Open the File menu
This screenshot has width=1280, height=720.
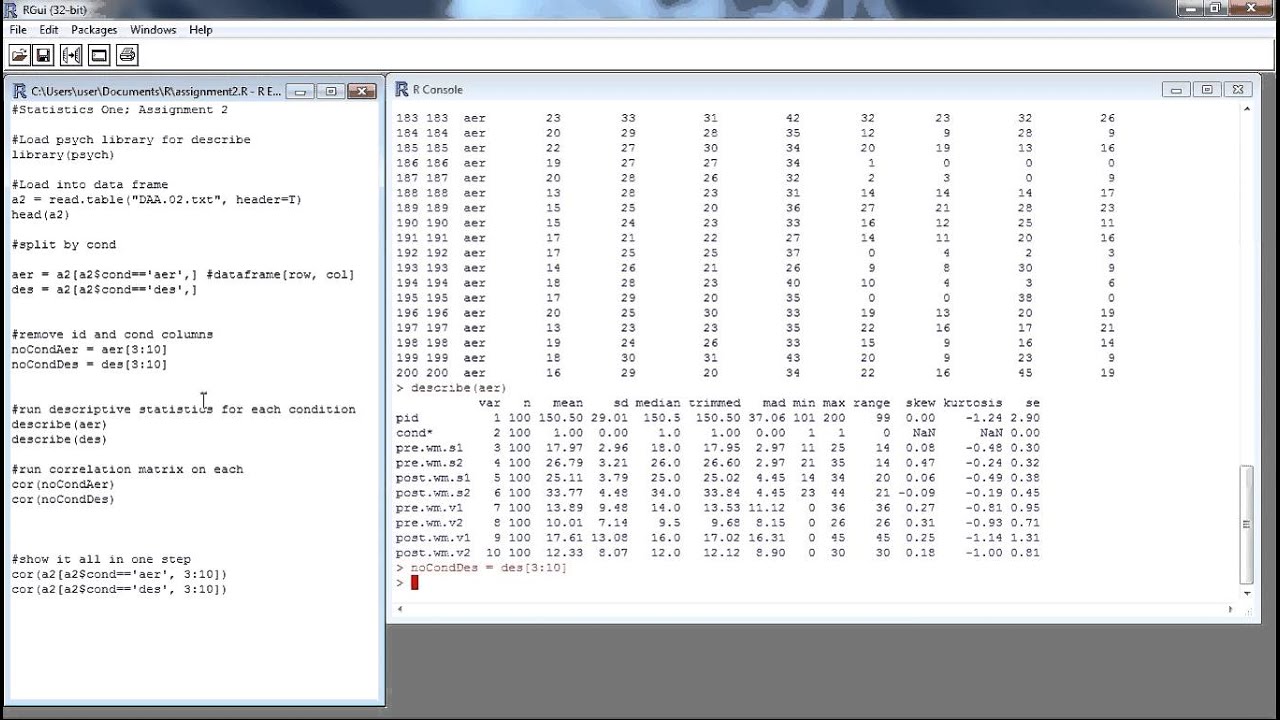[x=18, y=30]
